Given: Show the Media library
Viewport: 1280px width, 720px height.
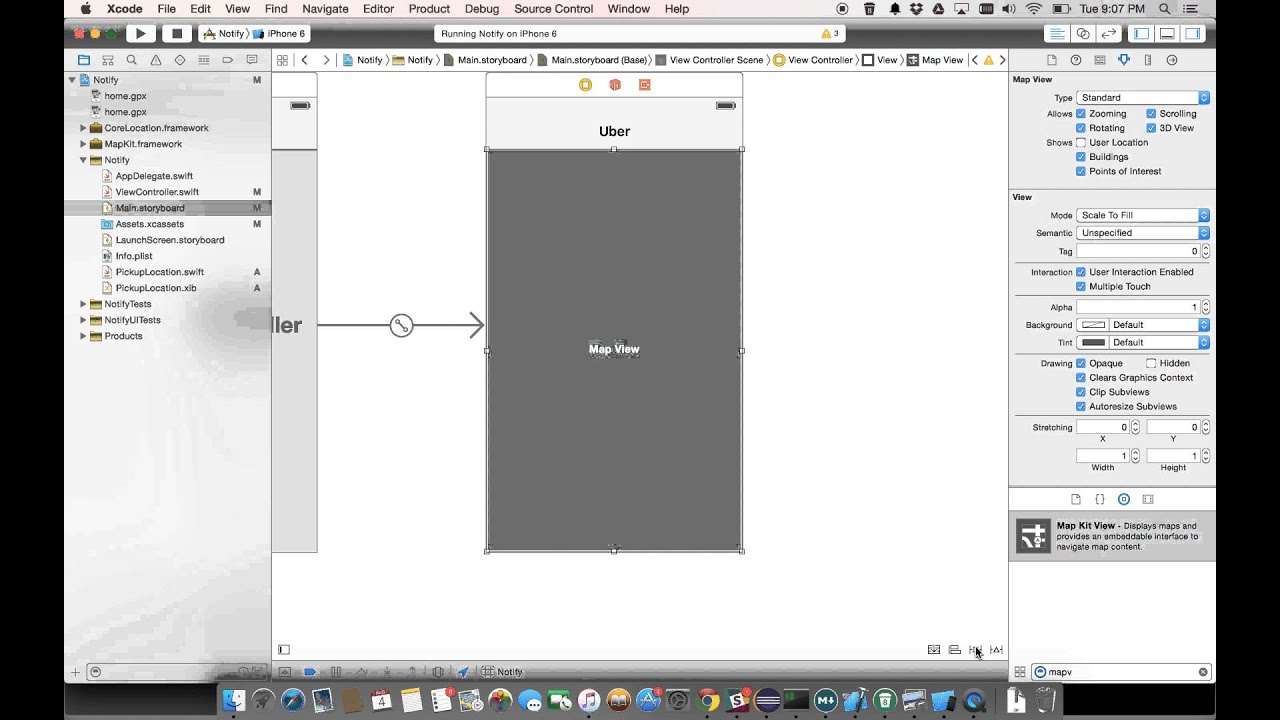Looking at the screenshot, I should click(1148, 499).
